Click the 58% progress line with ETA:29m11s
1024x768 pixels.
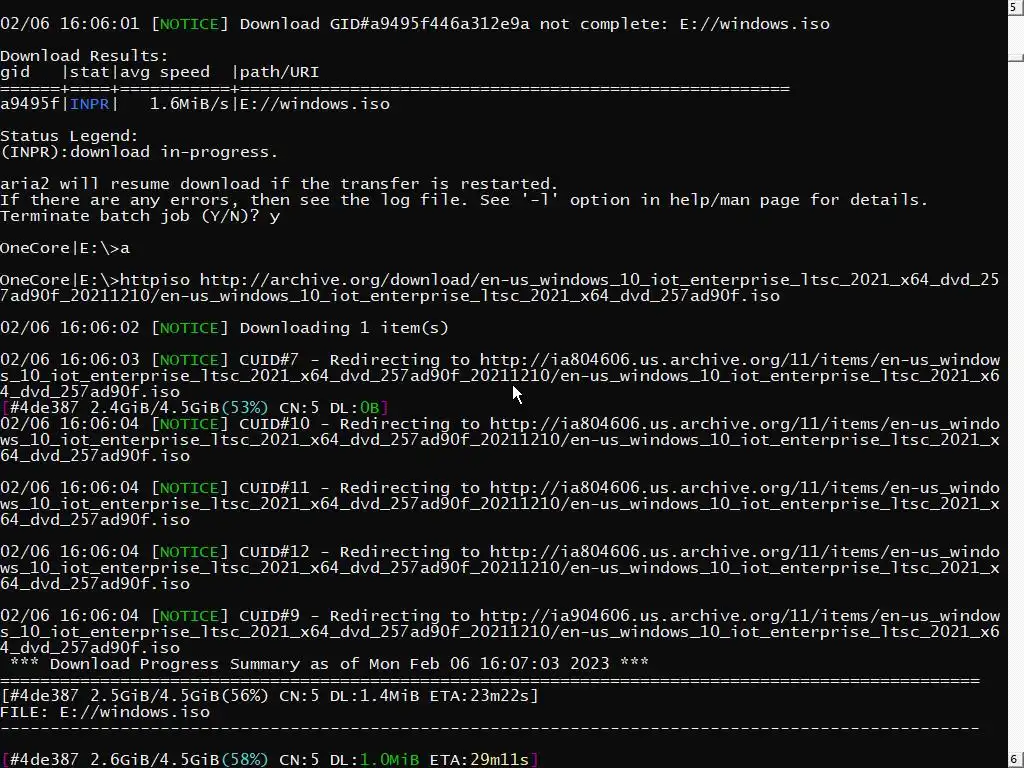(x=270, y=760)
